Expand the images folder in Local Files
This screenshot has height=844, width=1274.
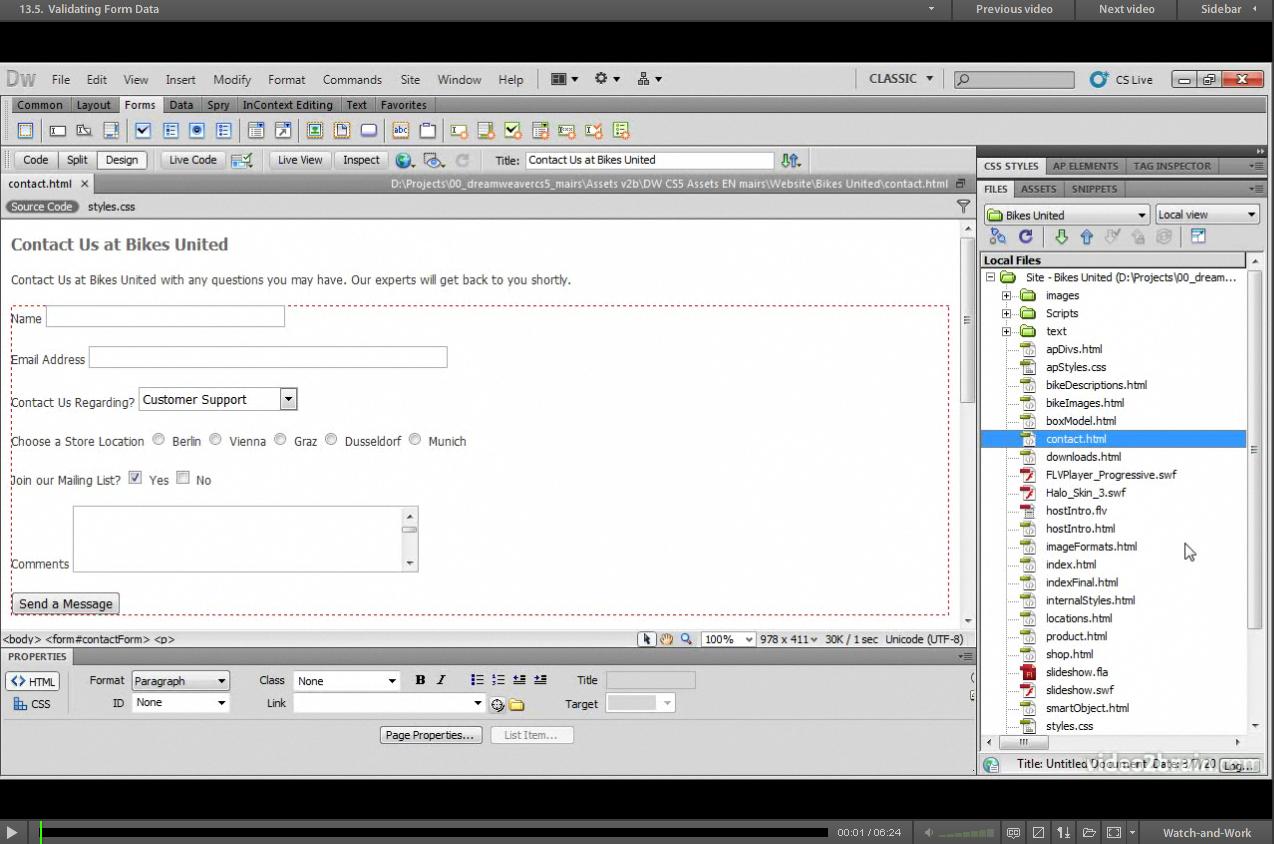[1006, 295]
